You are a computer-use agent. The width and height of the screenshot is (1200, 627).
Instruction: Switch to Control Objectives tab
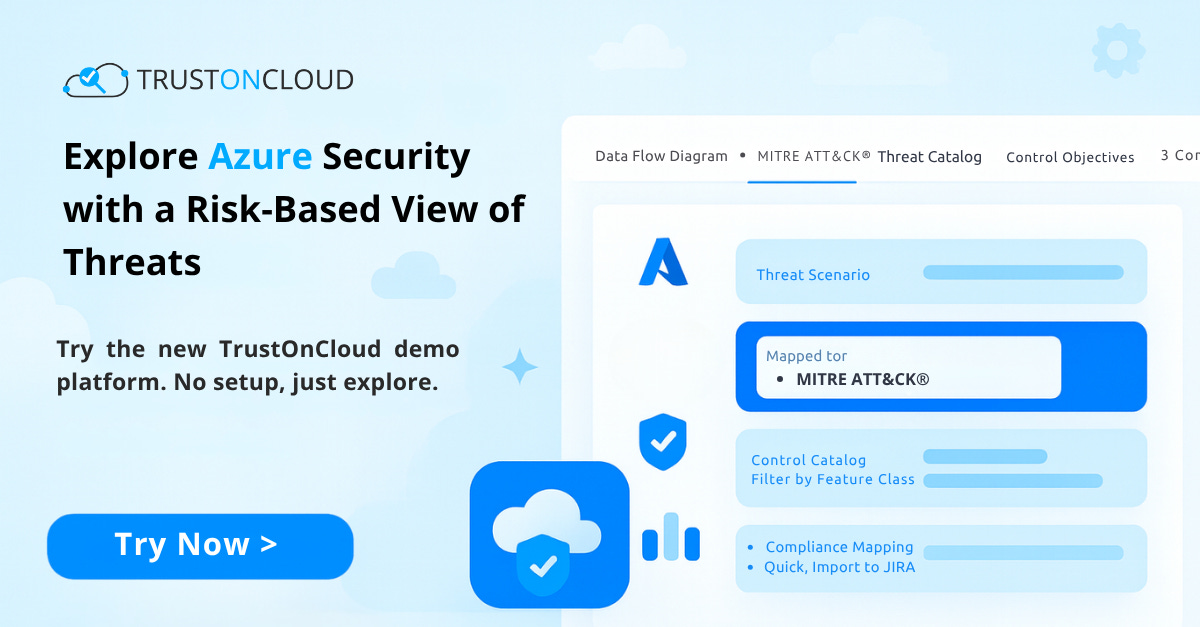coord(1070,157)
